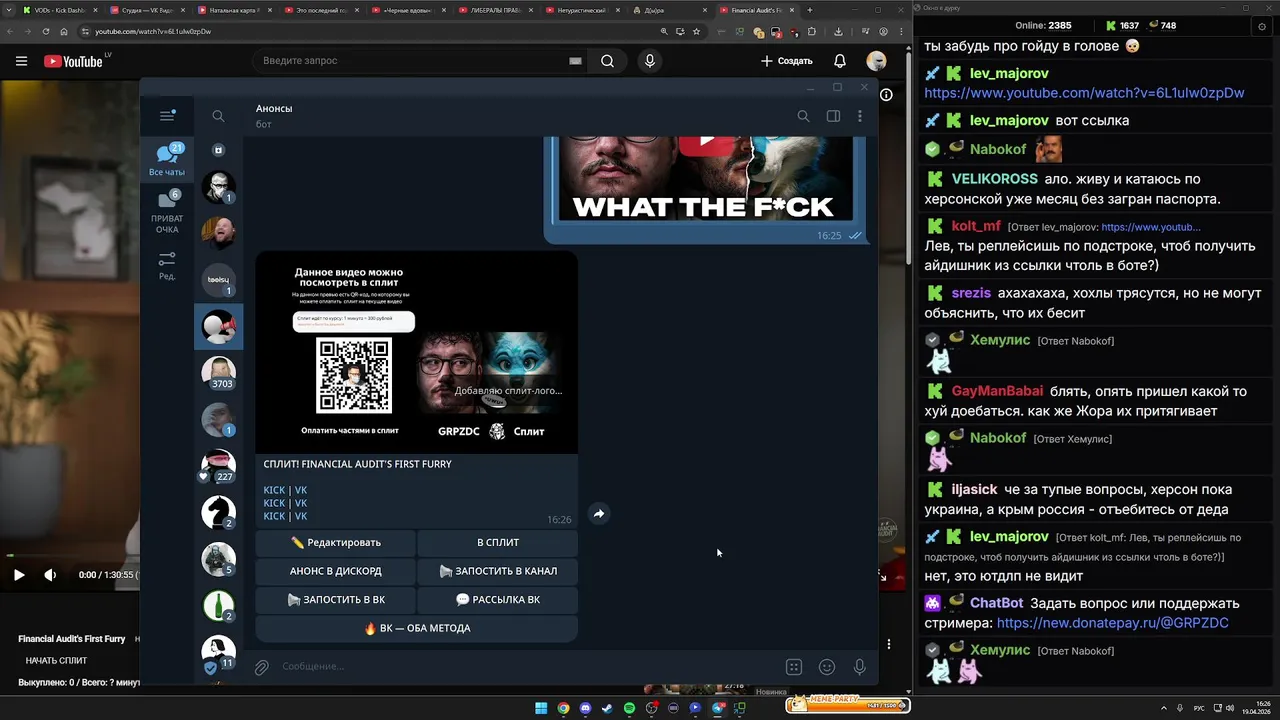Click the YouTube Создать button

[x=787, y=61]
